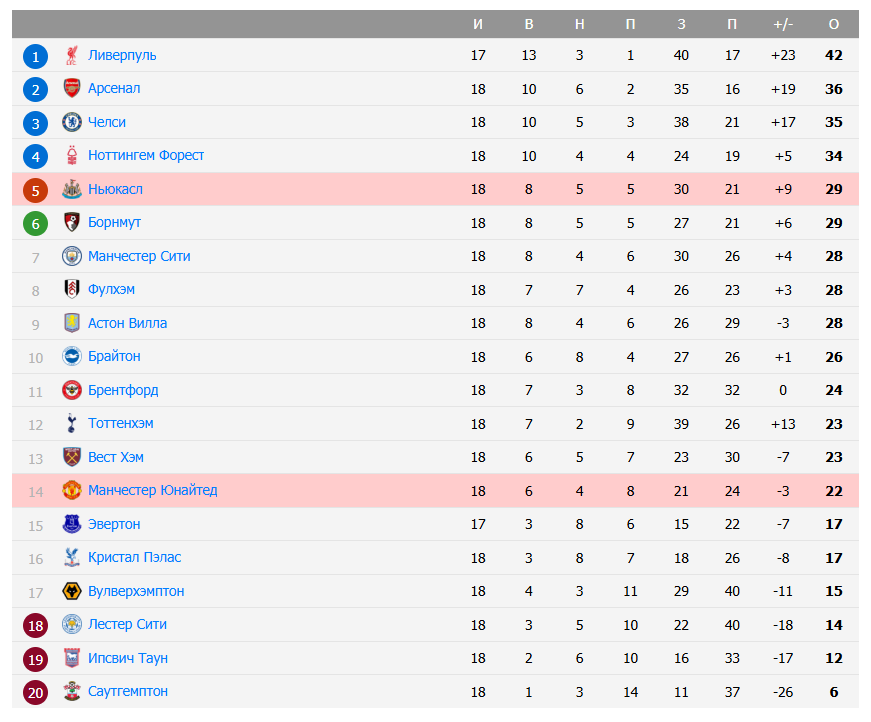
Task: Click the Chelsea club crest icon
Action: click(x=71, y=123)
